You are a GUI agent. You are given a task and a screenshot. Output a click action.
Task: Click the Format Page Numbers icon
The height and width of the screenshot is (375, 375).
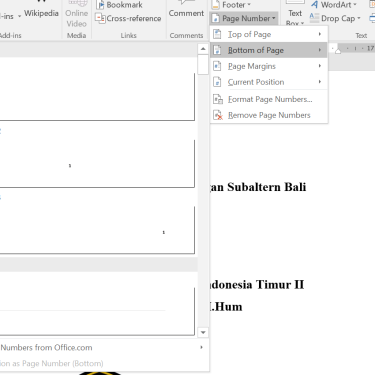218,99
